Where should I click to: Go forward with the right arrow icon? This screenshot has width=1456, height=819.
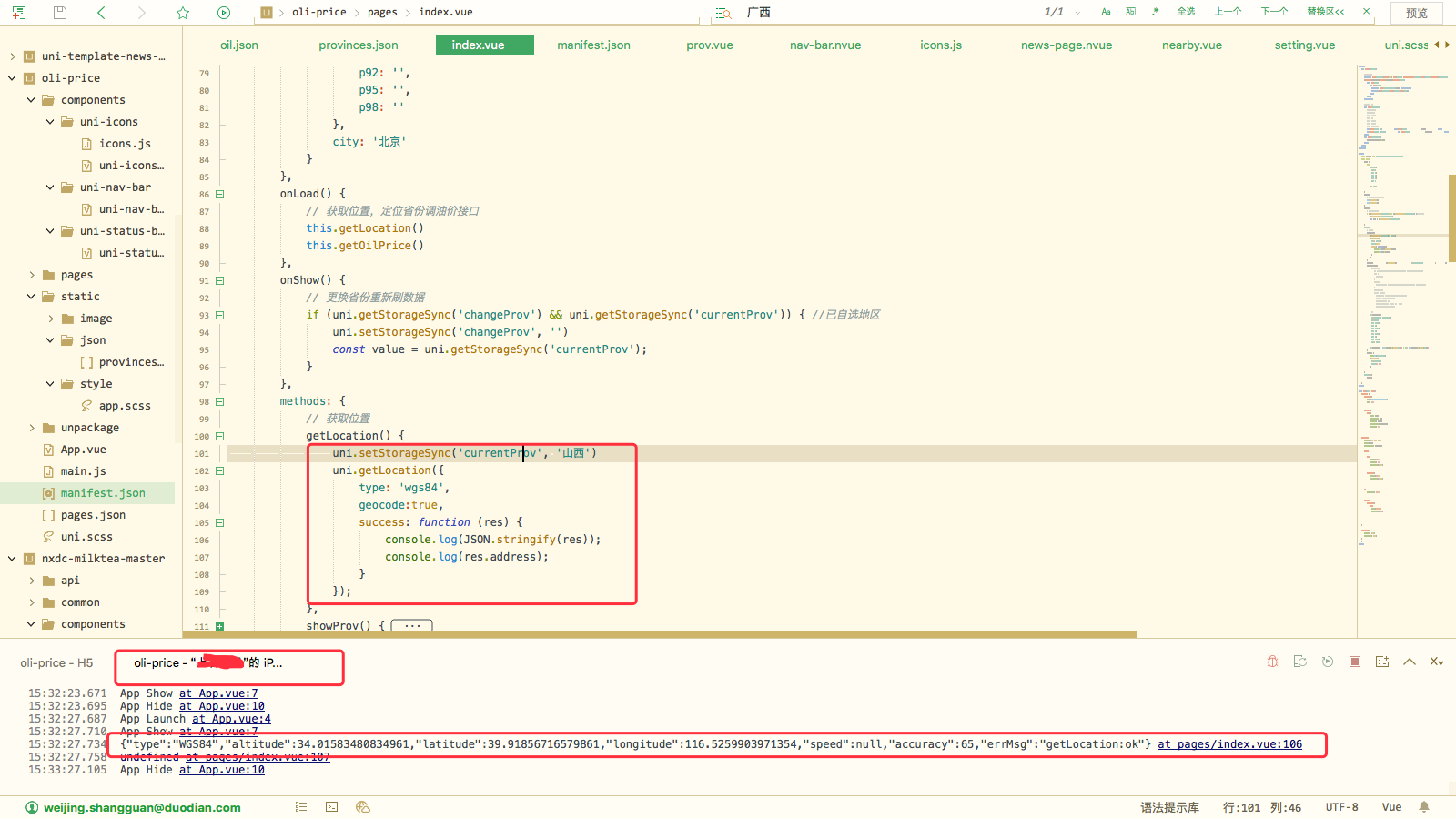click(141, 12)
